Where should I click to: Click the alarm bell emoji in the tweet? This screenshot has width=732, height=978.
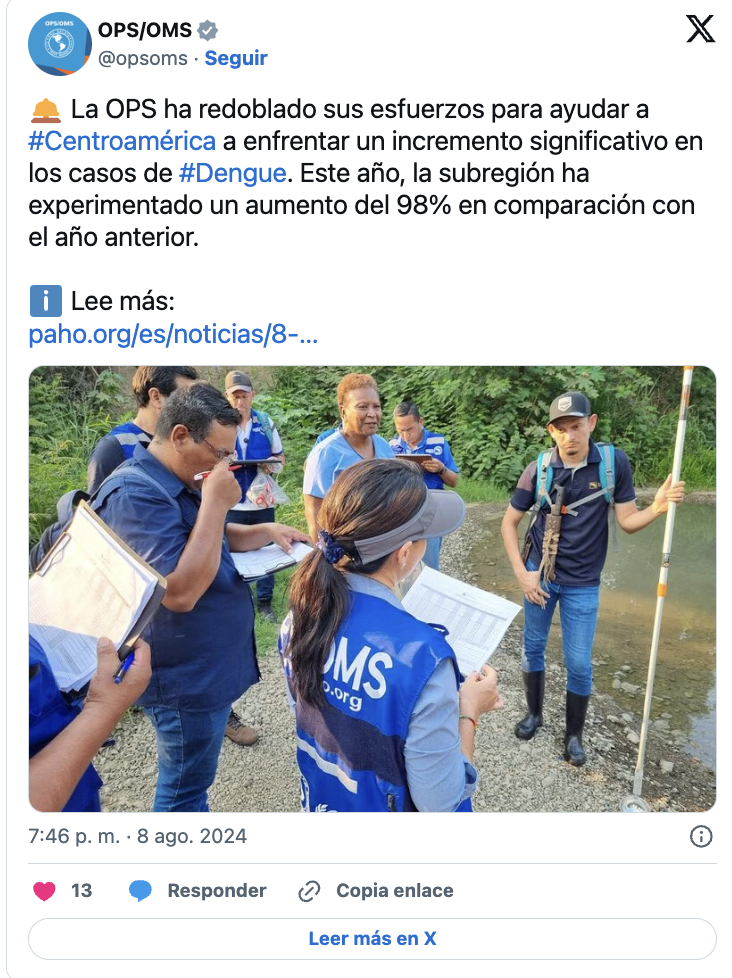46,110
